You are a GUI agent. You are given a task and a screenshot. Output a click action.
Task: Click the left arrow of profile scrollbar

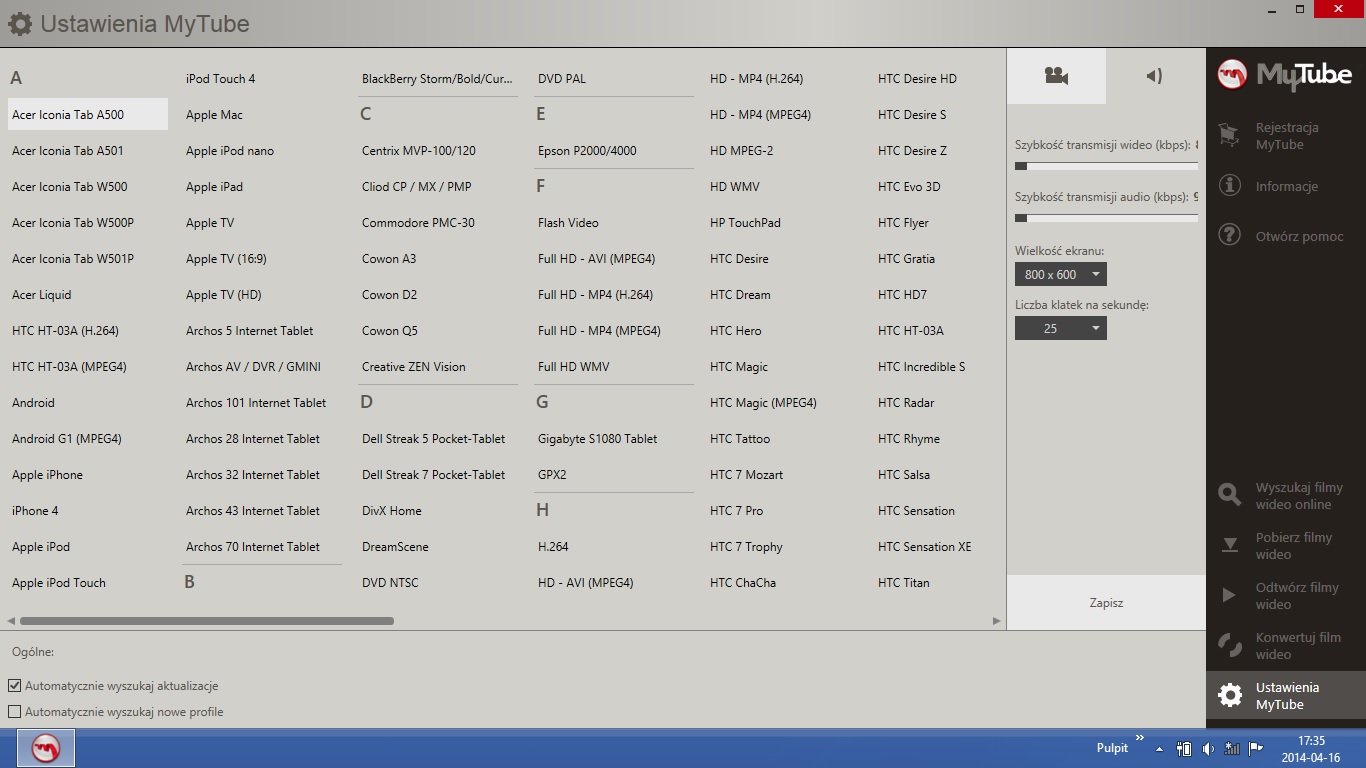pyautogui.click(x=11, y=621)
